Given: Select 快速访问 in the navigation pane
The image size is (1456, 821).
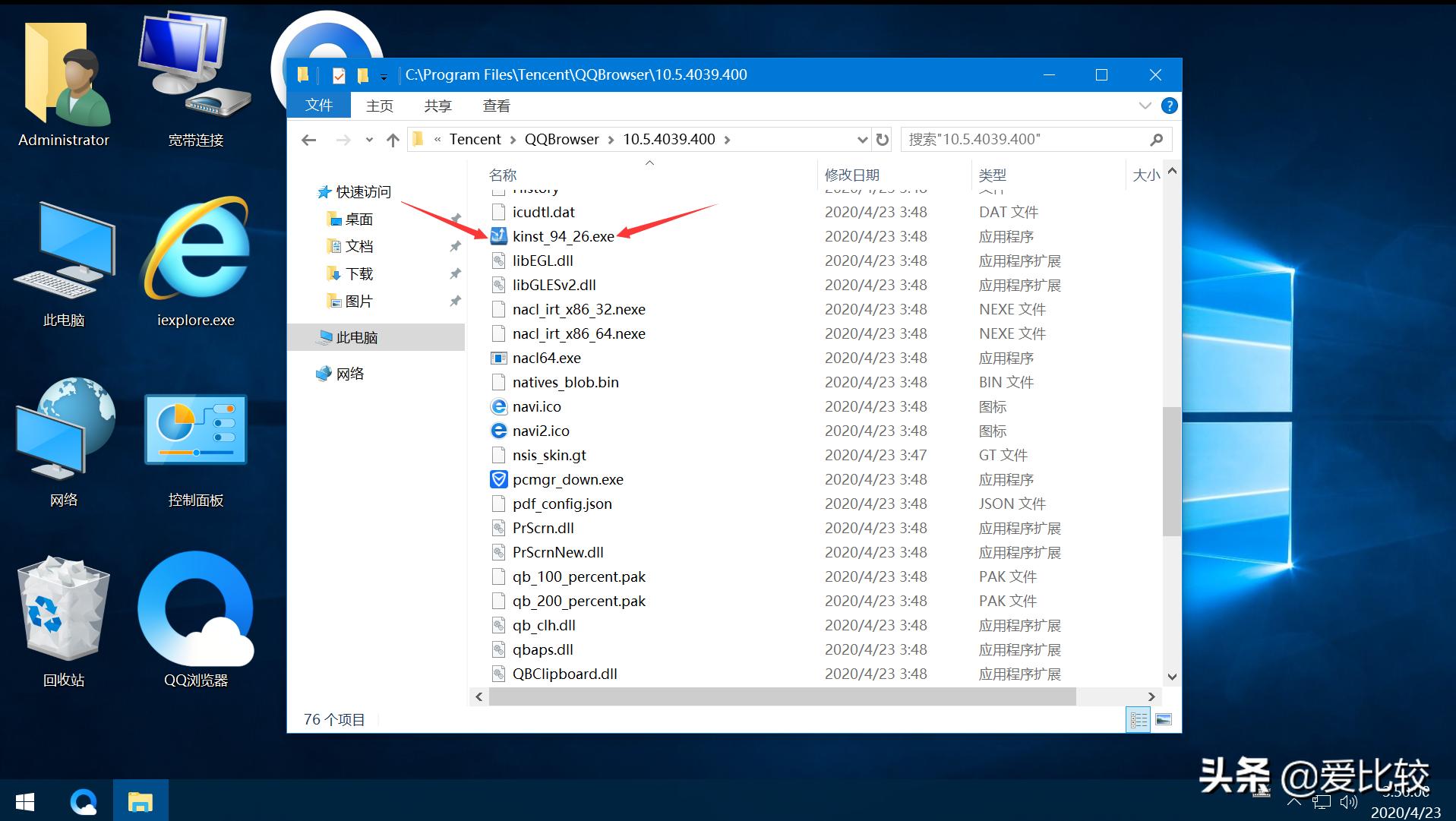Looking at the screenshot, I should (363, 192).
